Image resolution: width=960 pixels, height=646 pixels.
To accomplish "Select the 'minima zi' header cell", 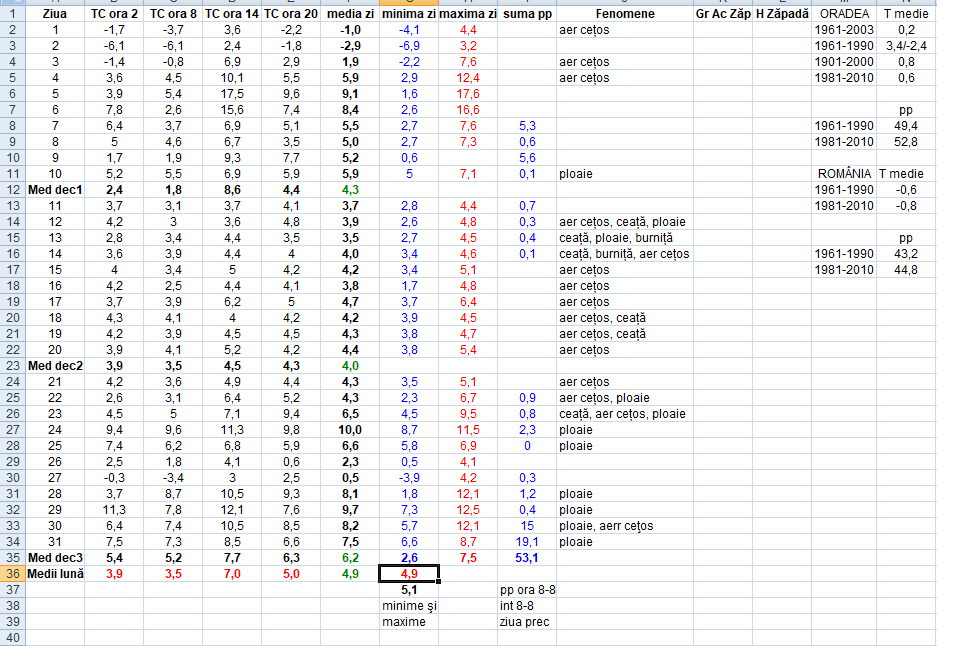I will coord(409,13).
